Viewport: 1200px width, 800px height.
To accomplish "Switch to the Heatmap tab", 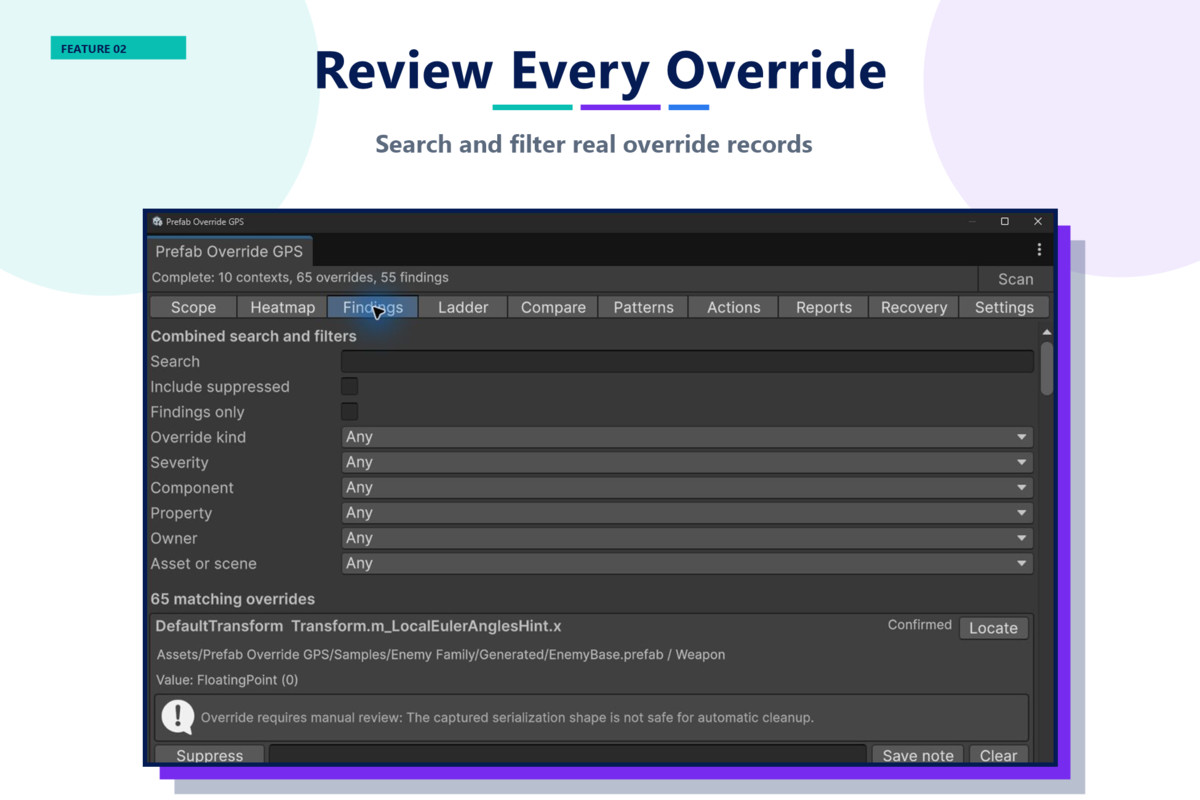I will (x=282, y=307).
